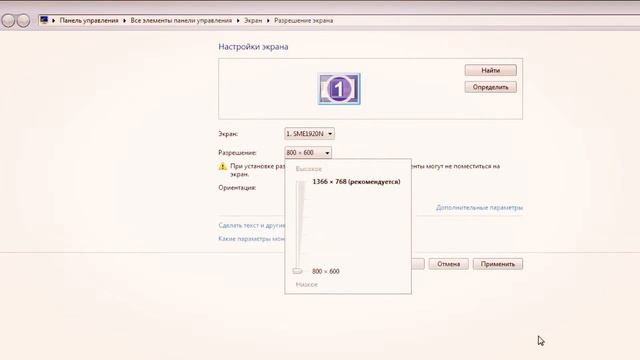Expand arrow before Панель управления breadcrumb
The image size is (640, 360).
point(53,20)
